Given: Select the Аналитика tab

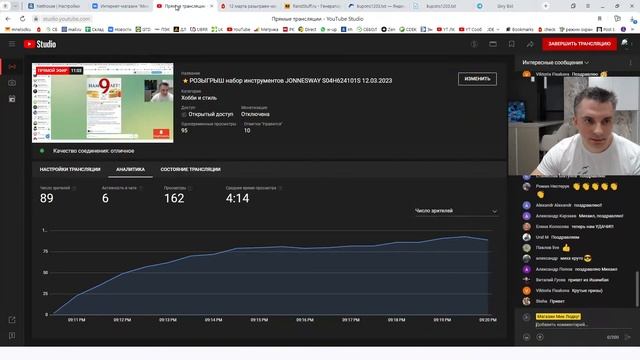Looking at the screenshot, I should click(130, 169).
